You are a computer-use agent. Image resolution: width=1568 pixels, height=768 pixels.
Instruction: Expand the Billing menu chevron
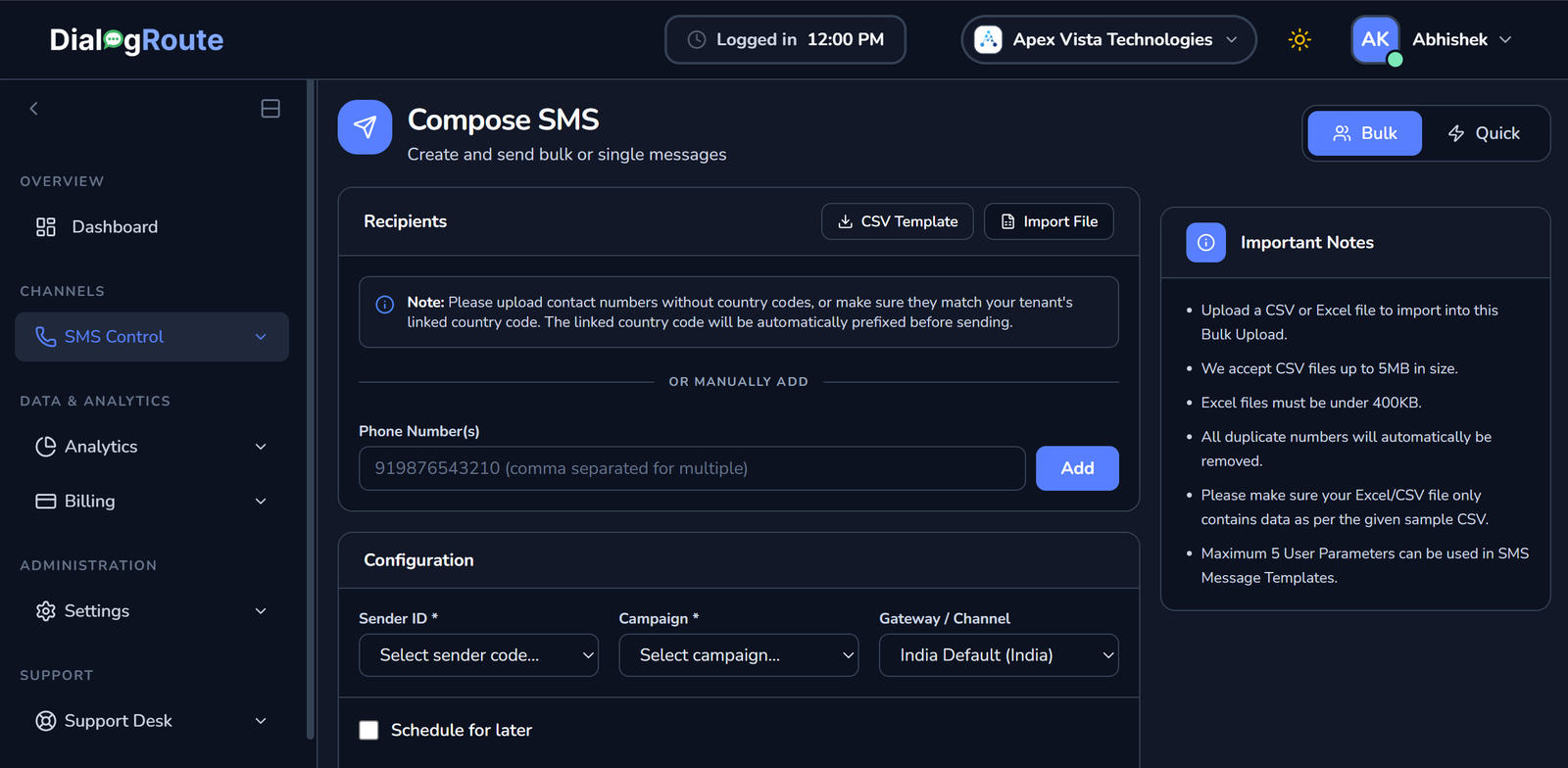coord(261,502)
